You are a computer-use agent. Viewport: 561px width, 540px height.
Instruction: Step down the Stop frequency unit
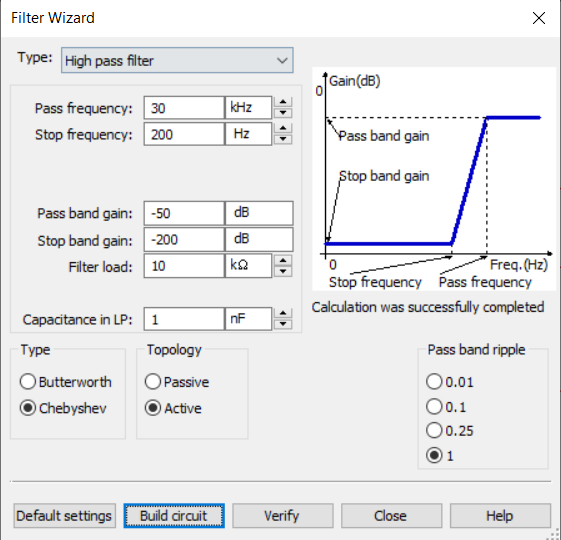[x=283, y=139]
